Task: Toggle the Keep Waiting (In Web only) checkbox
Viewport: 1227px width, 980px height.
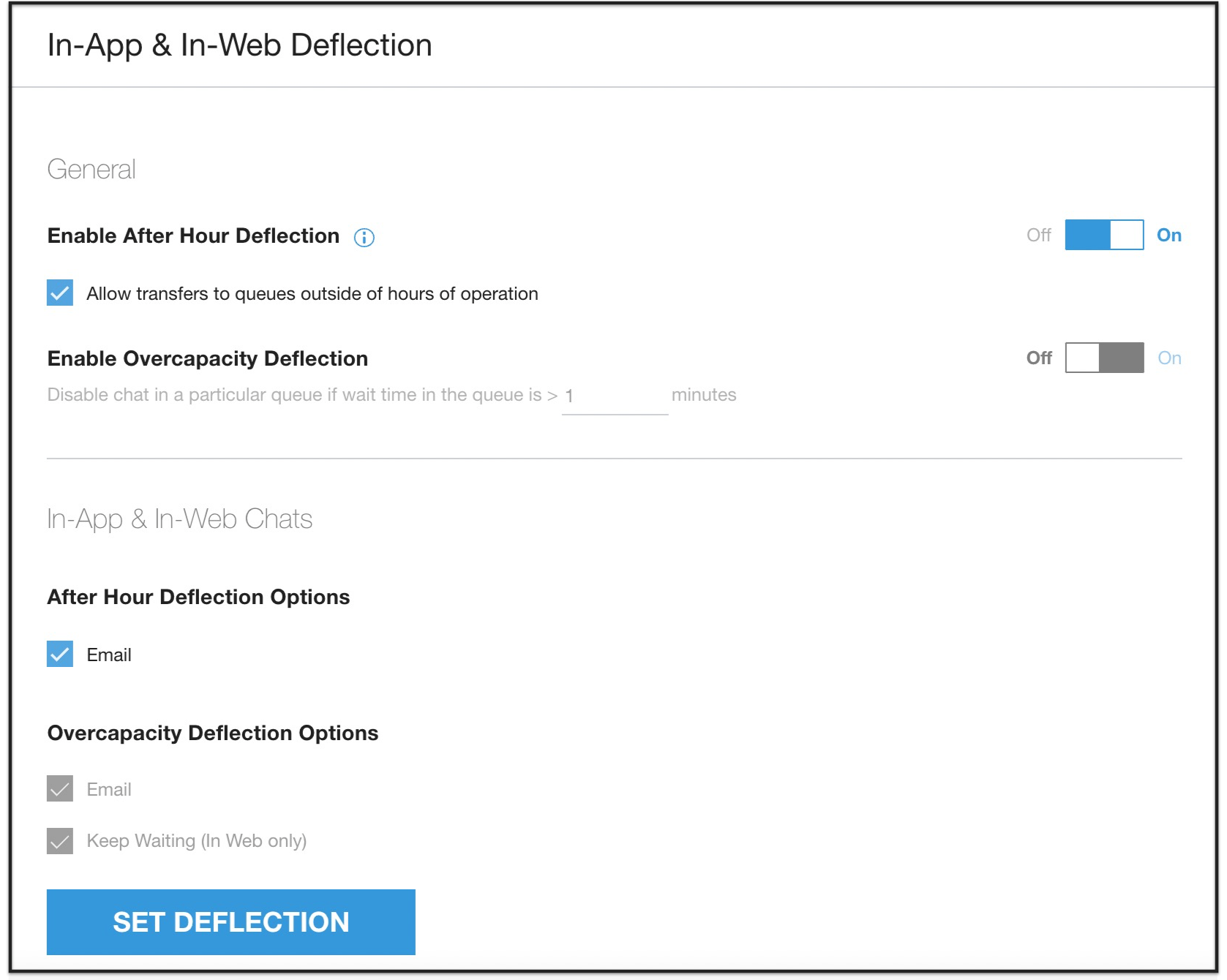Action: (x=60, y=840)
